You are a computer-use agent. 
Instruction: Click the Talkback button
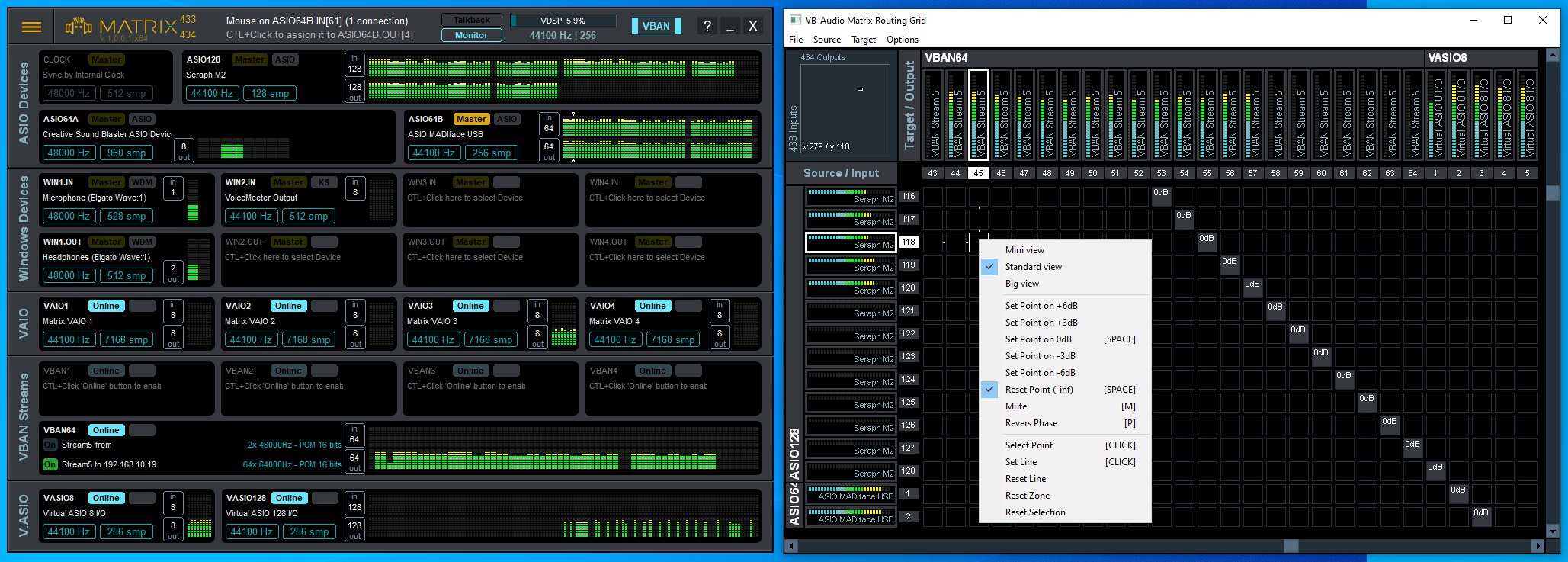(472, 20)
